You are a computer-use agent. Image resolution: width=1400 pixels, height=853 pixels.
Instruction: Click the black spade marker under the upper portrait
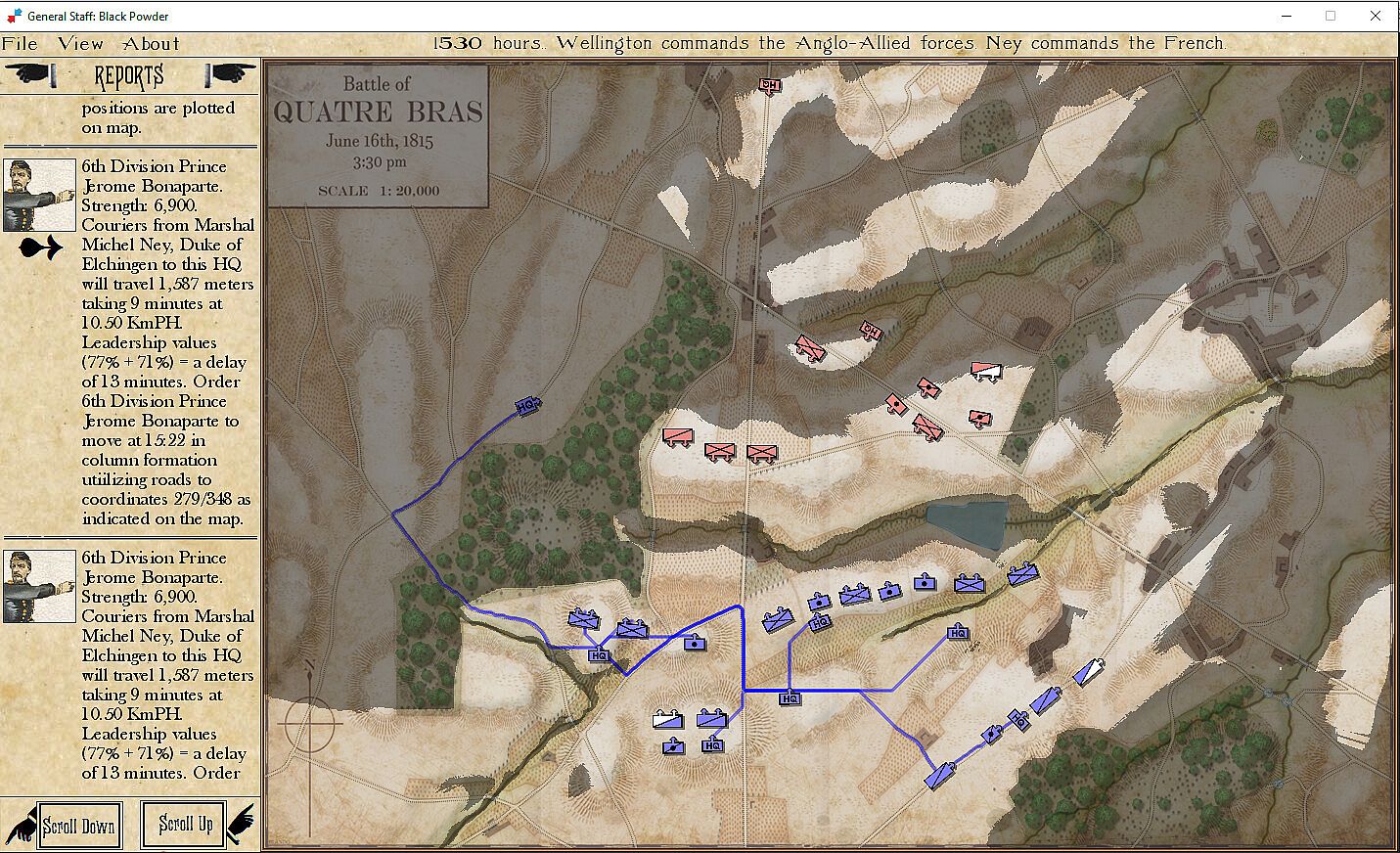[41, 247]
